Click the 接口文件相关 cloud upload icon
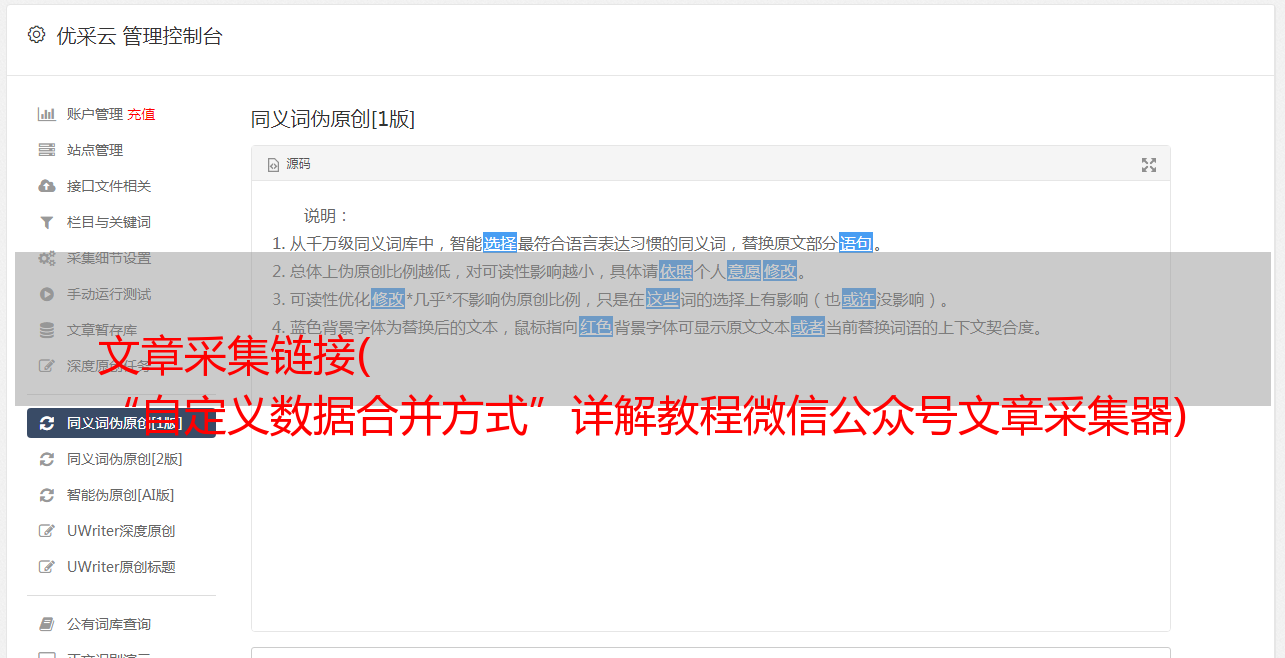The width and height of the screenshot is (1285, 658). point(46,186)
